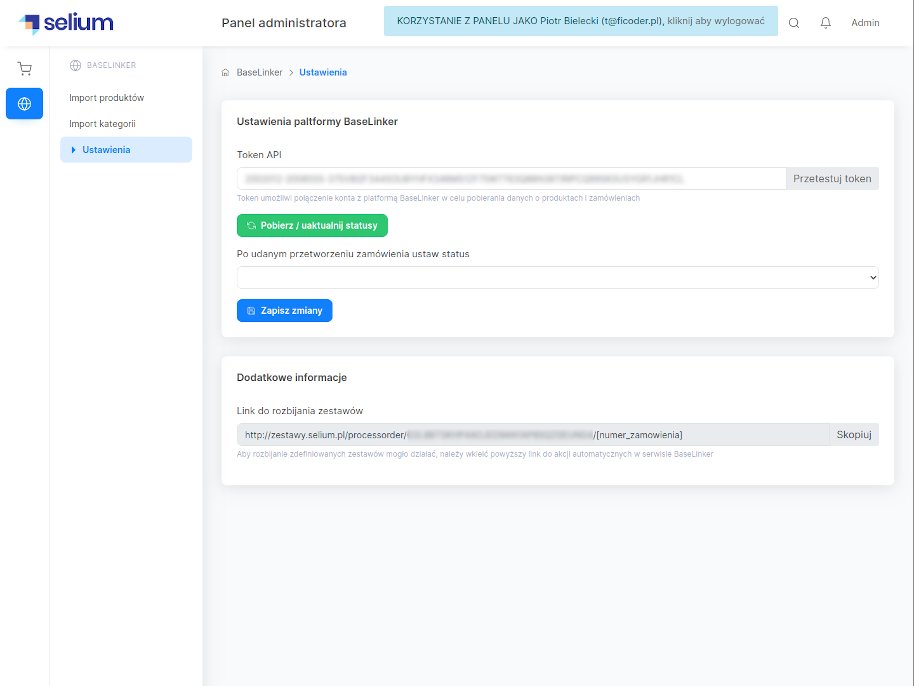Open the Admin user menu
The width and height of the screenshot is (914, 686).
[x=865, y=23]
